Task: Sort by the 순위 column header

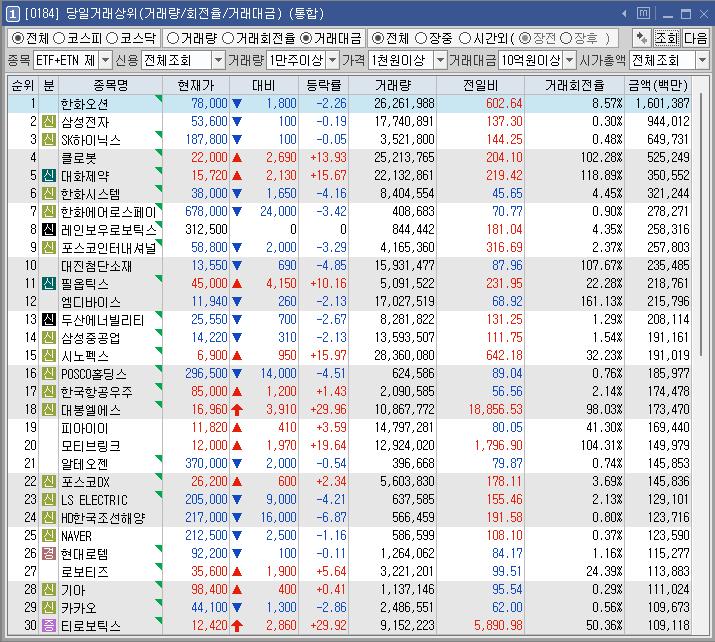Action: click(23, 85)
